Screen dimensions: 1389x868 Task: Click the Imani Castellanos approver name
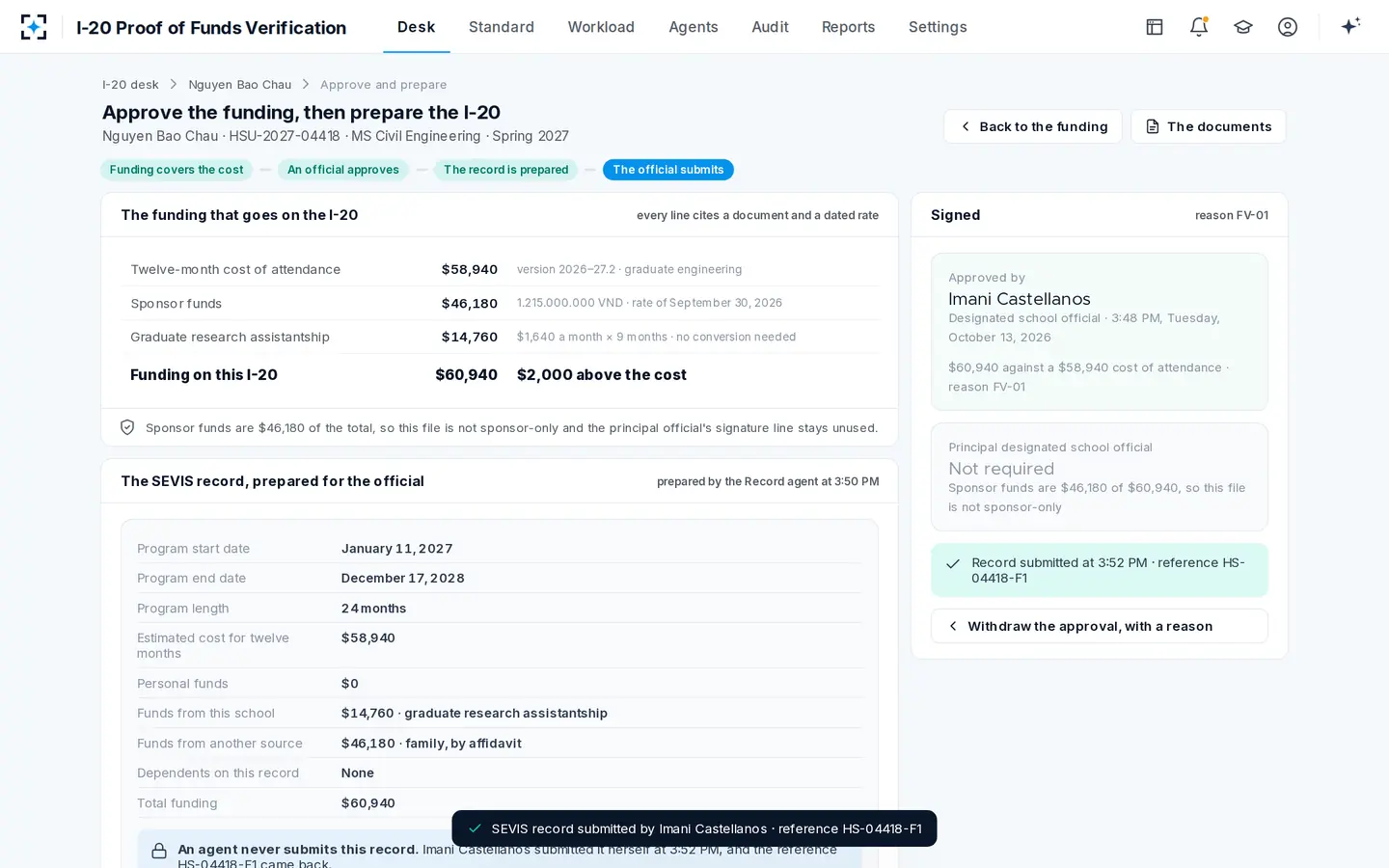tap(1020, 299)
